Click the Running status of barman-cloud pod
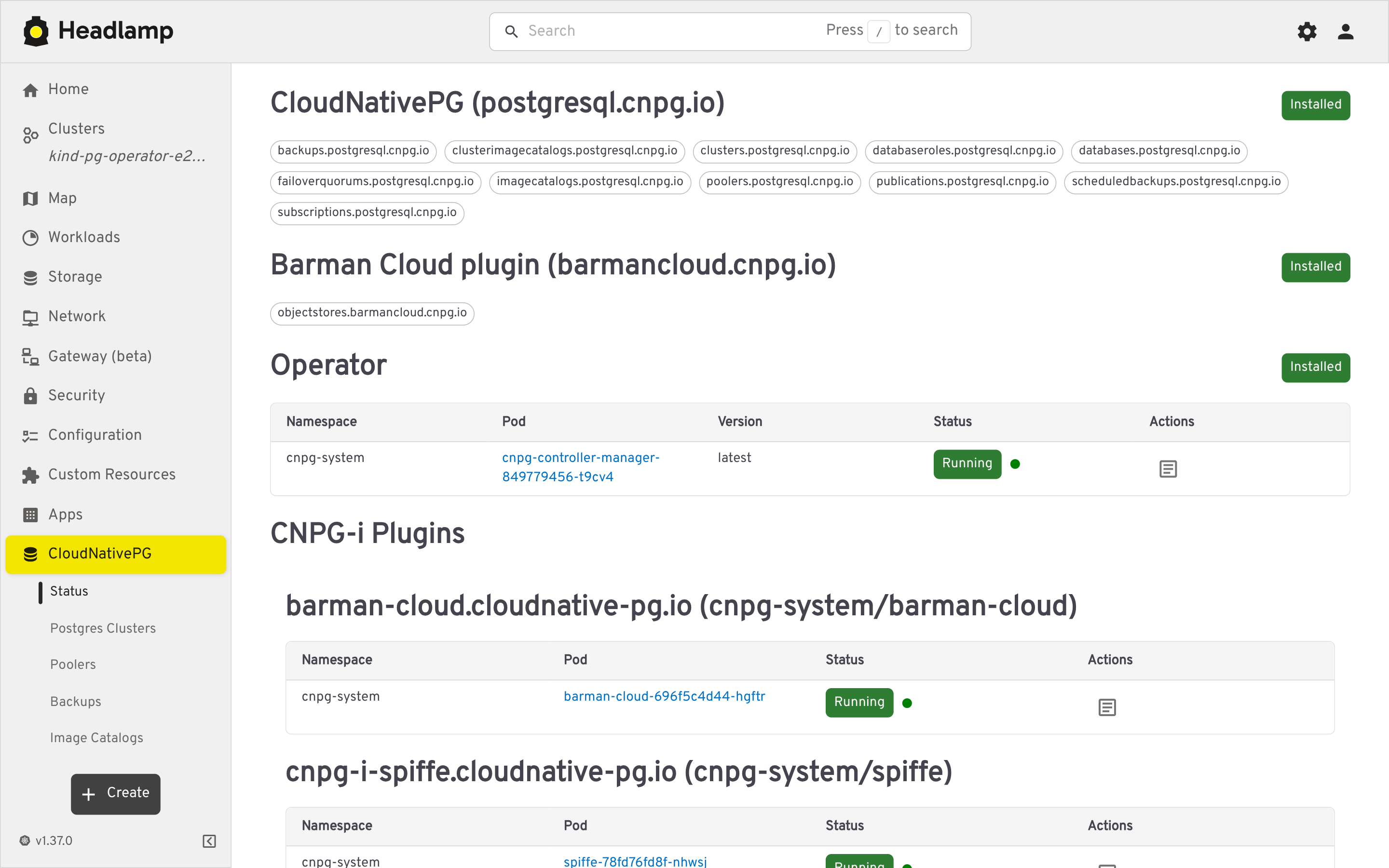The width and height of the screenshot is (1389, 868). tap(859, 703)
